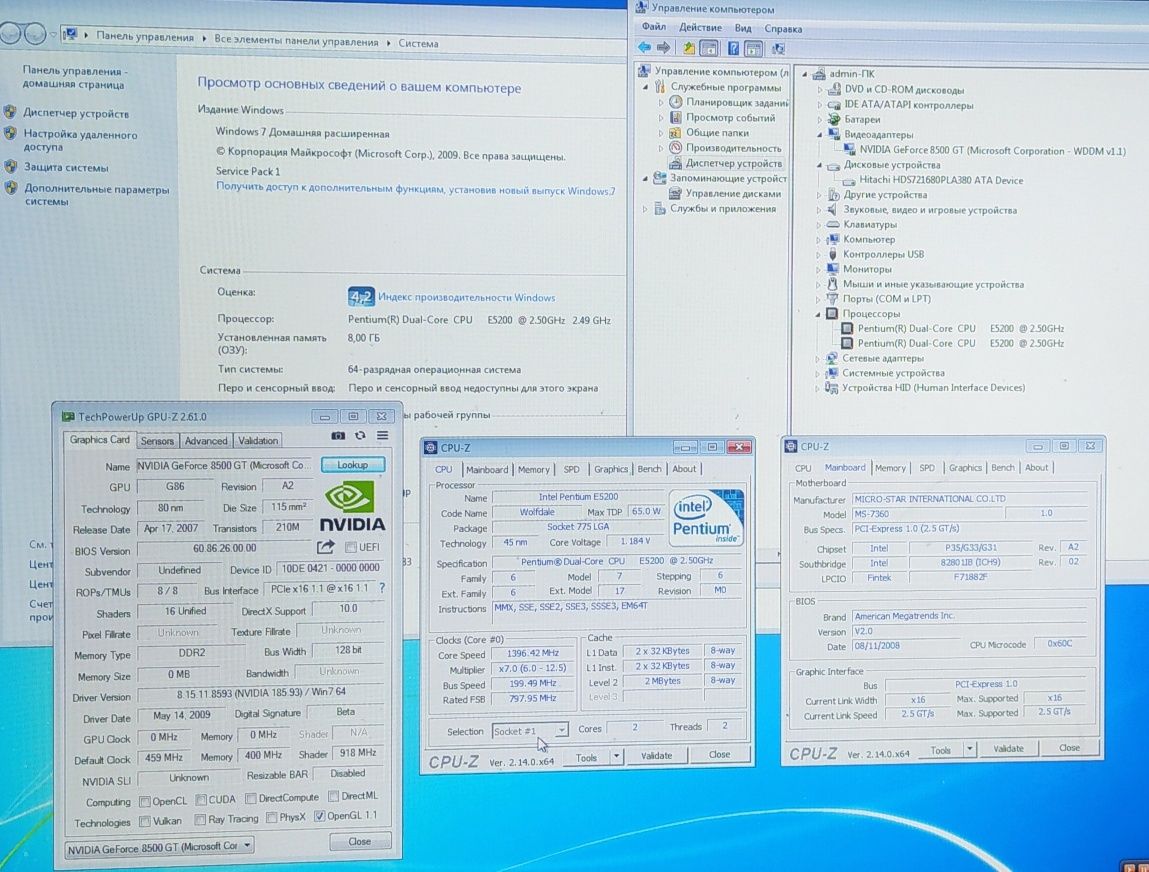1149x872 pixels.
Task: Collapse the Видеоадаптеры node
Action: click(819, 135)
